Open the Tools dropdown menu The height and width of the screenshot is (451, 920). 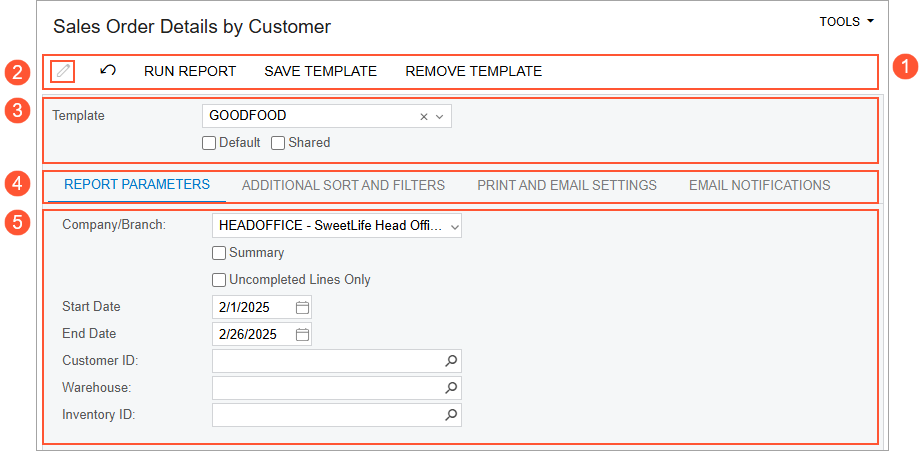pos(846,21)
